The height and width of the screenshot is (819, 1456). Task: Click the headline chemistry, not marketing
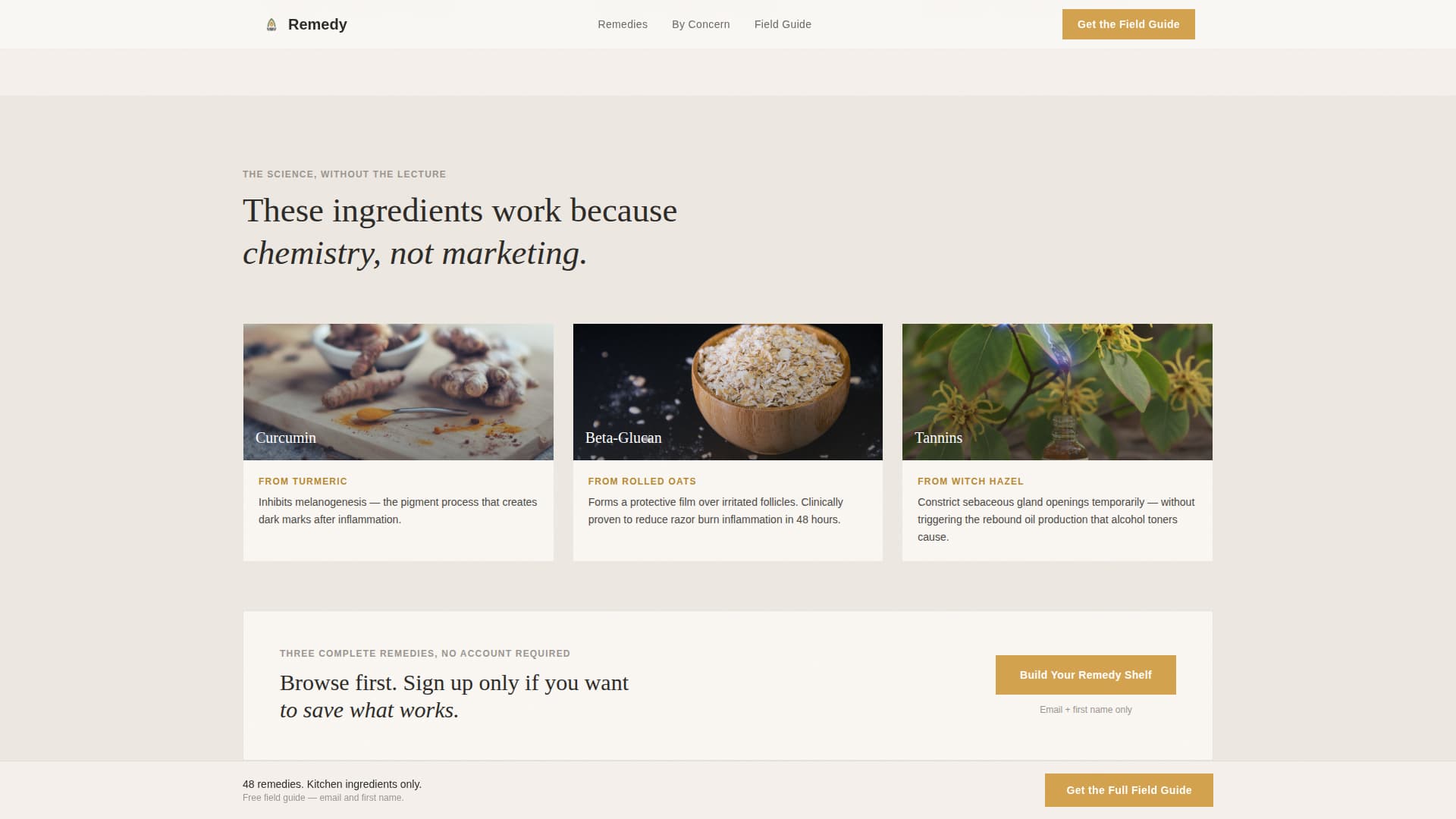413,253
